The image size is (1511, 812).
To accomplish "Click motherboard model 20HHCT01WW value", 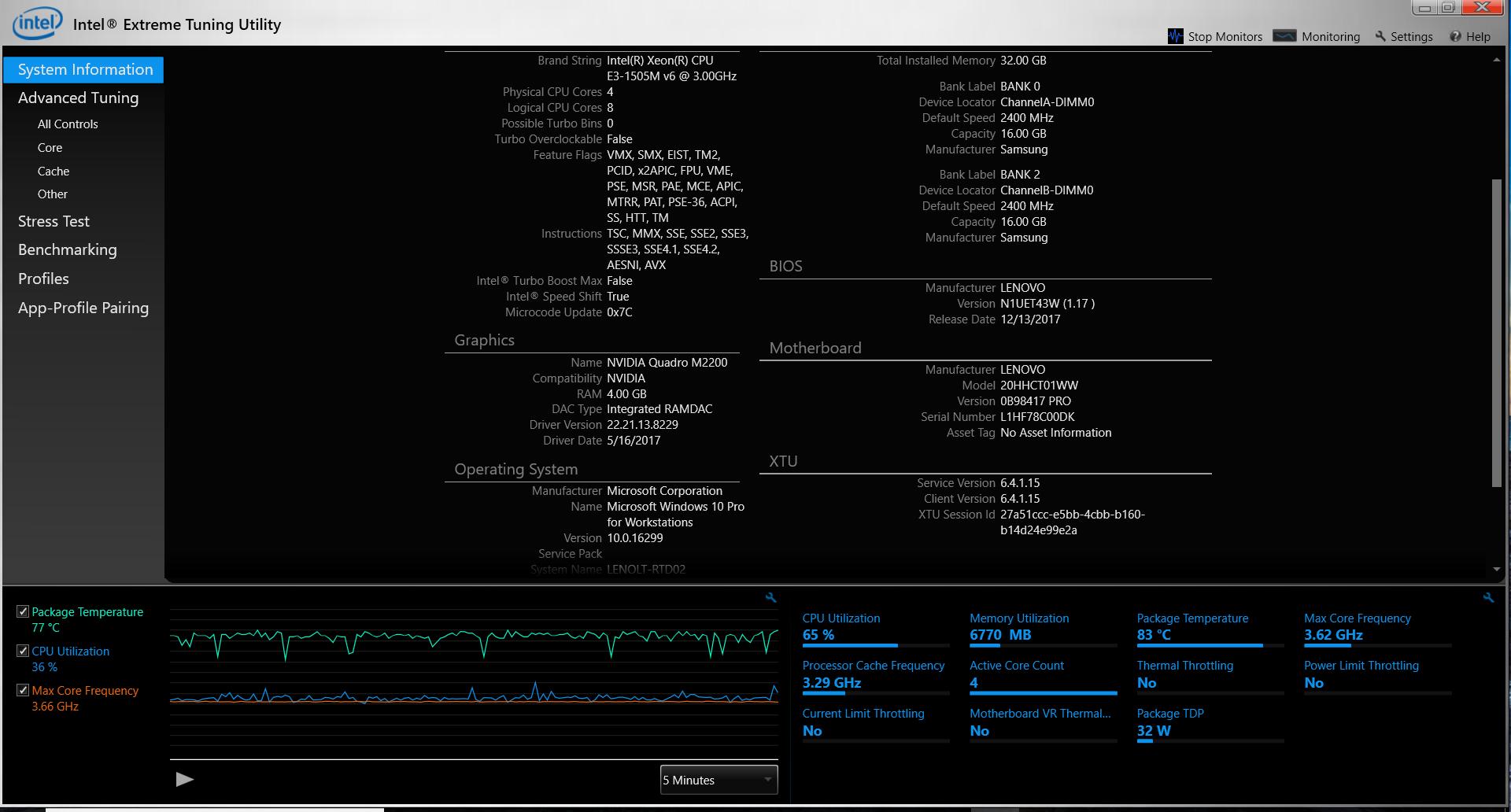I will [x=1039, y=386].
